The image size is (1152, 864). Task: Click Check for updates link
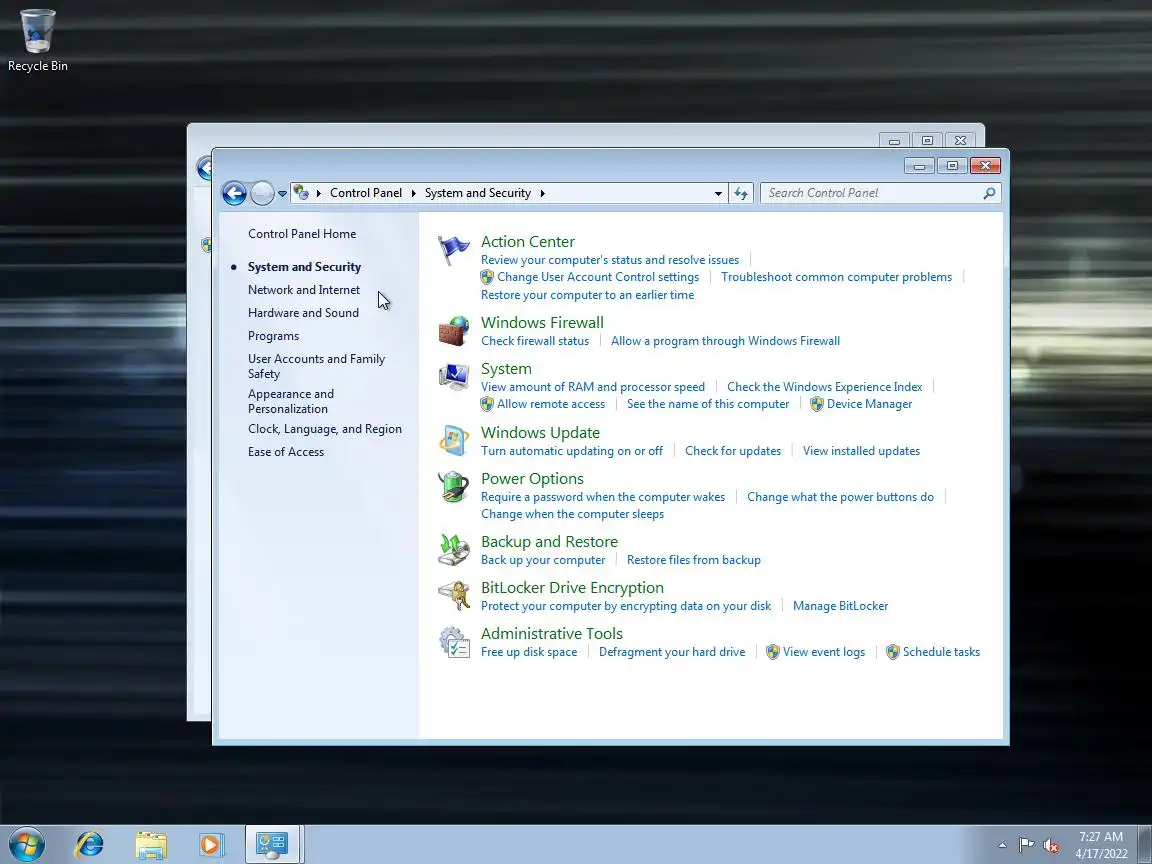732,451
